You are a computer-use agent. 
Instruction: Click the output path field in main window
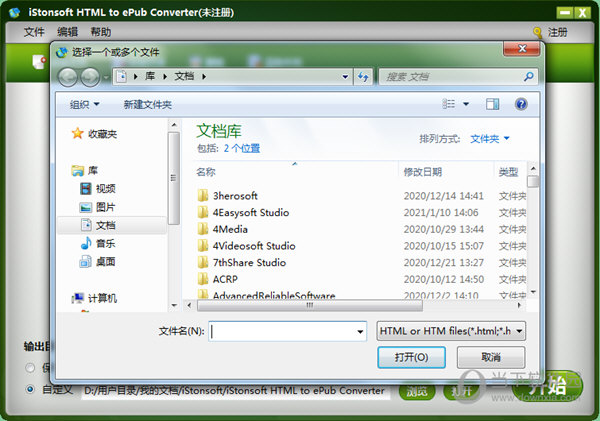[235, 391]
